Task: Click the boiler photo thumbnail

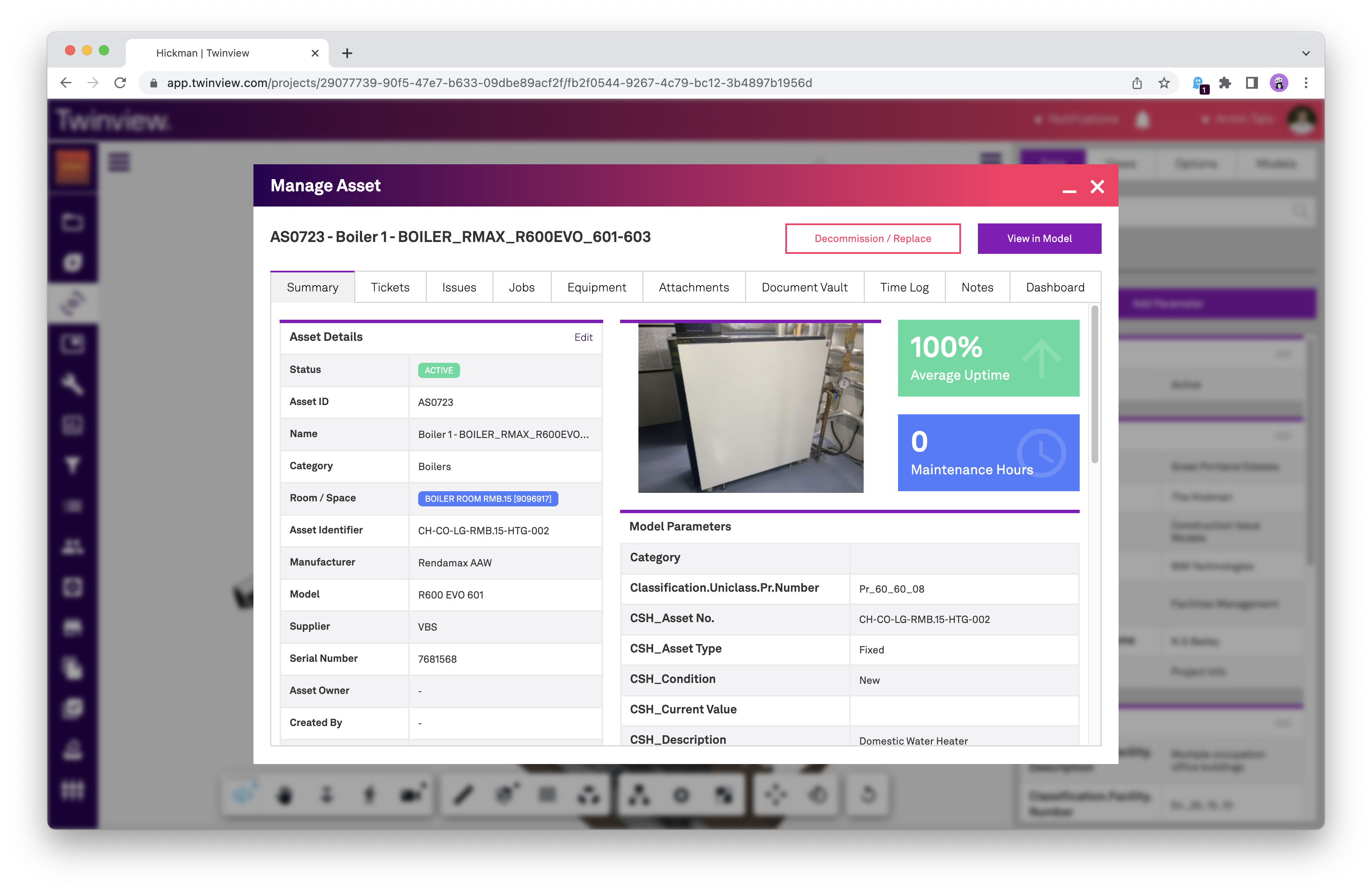Action: 750,408
